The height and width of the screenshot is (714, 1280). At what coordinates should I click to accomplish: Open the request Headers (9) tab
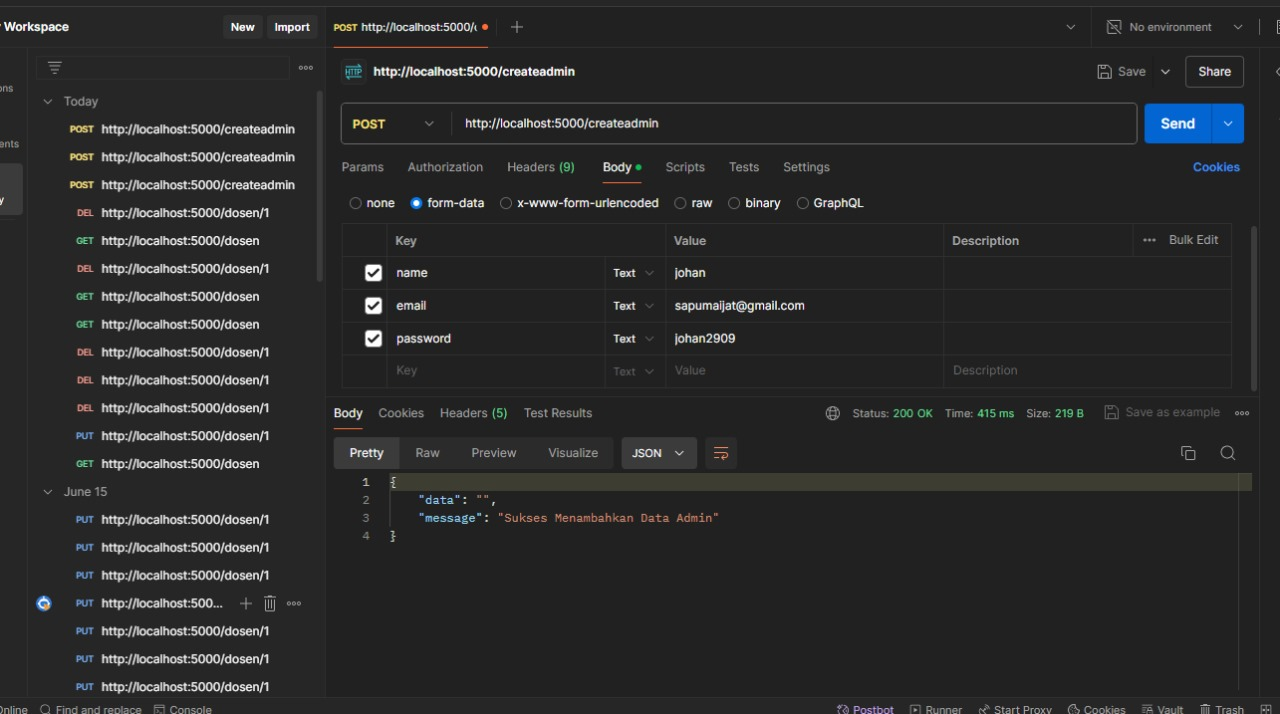[541, 167]
